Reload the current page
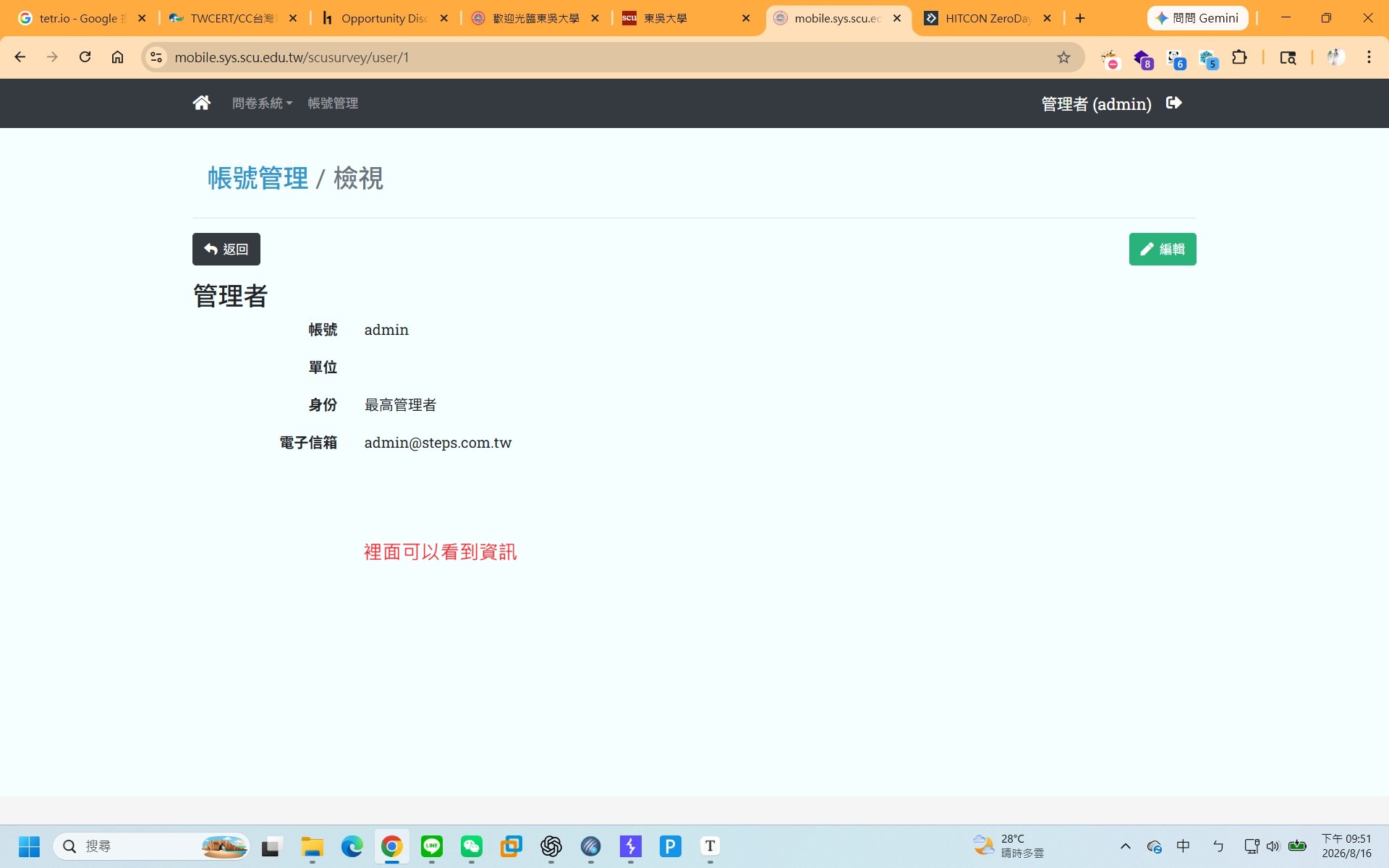The height and width of the screenshot is (868, 1389). coord(85,57)
